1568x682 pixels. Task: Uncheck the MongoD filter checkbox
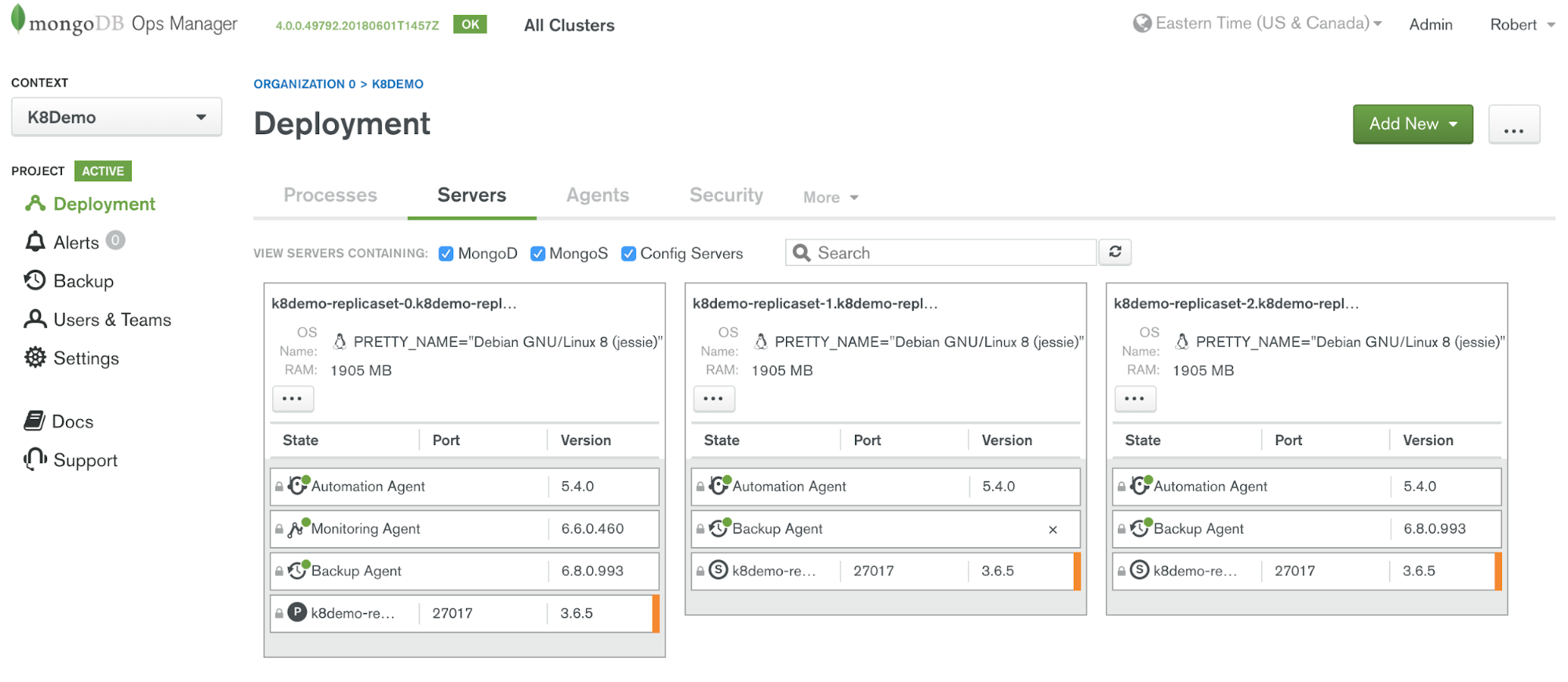click(446, 253)
